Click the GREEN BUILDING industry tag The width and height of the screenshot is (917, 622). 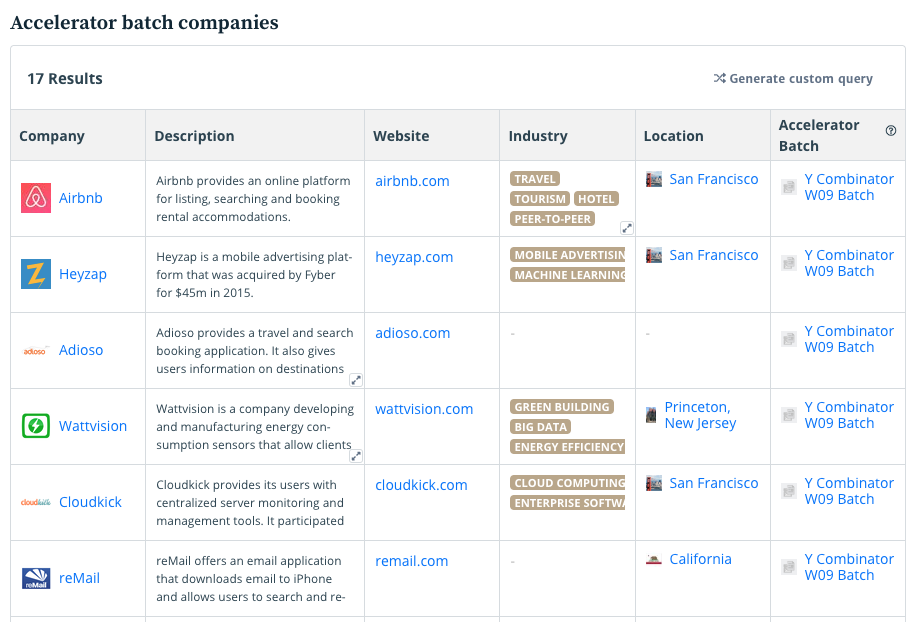click(x=561, y=407)
